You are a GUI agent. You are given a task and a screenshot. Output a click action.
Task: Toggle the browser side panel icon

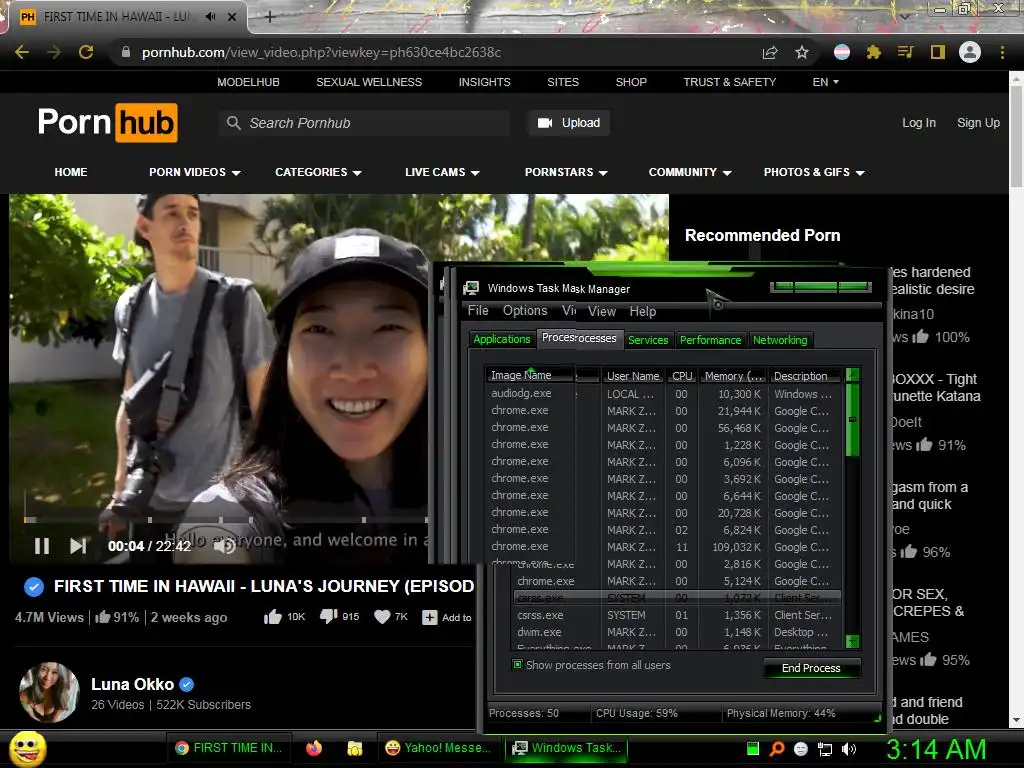938,52
